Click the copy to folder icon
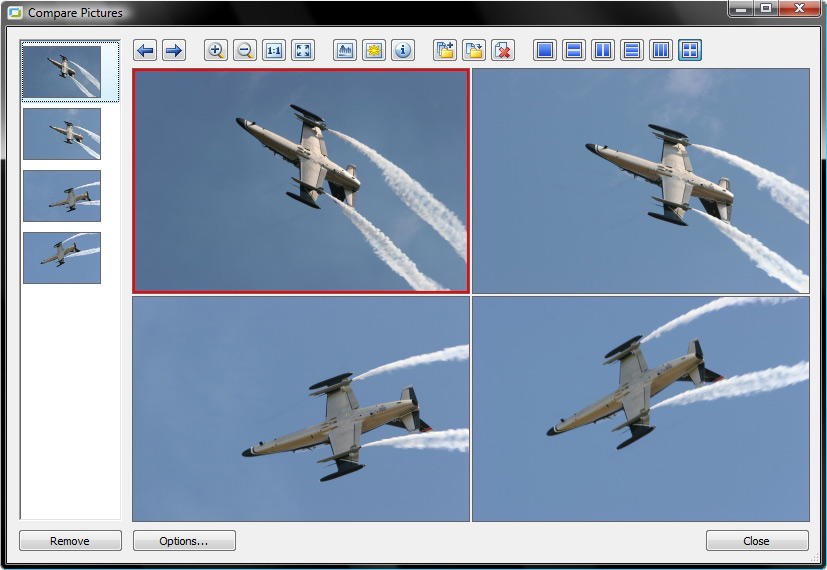Image resolution: width=827 pixels, height=570 pixels. pos(445,50)
